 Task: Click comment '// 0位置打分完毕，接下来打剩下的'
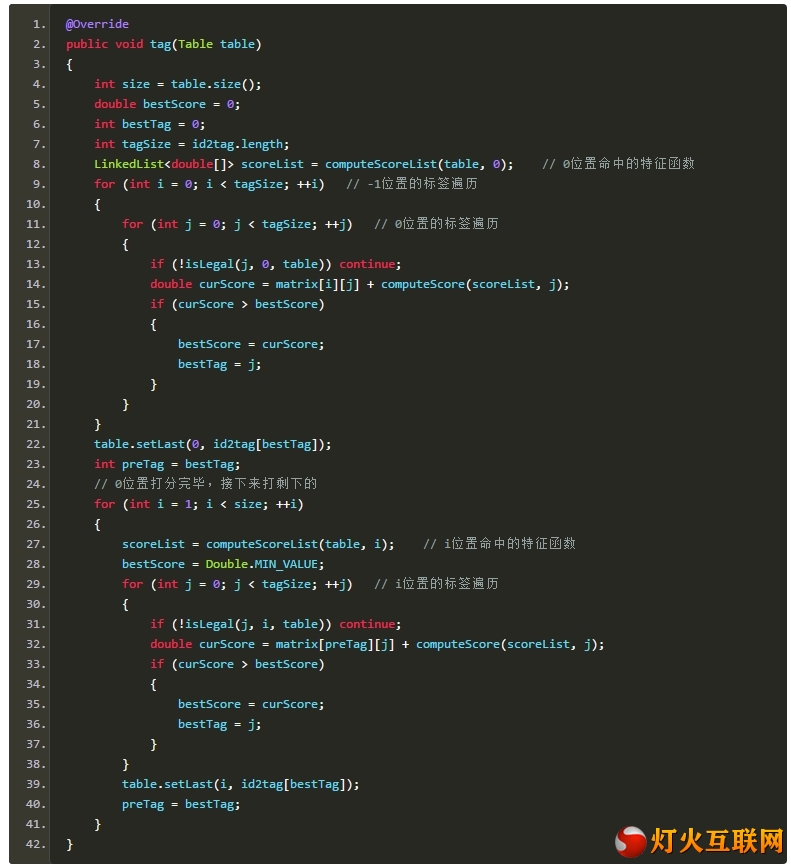click(205, 484)
